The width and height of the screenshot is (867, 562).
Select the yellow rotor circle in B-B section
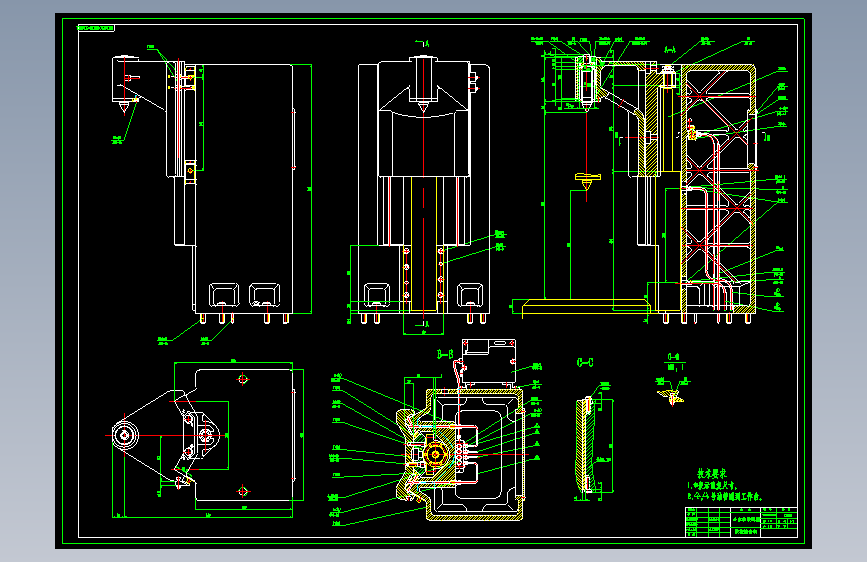[x=435, y=455]
